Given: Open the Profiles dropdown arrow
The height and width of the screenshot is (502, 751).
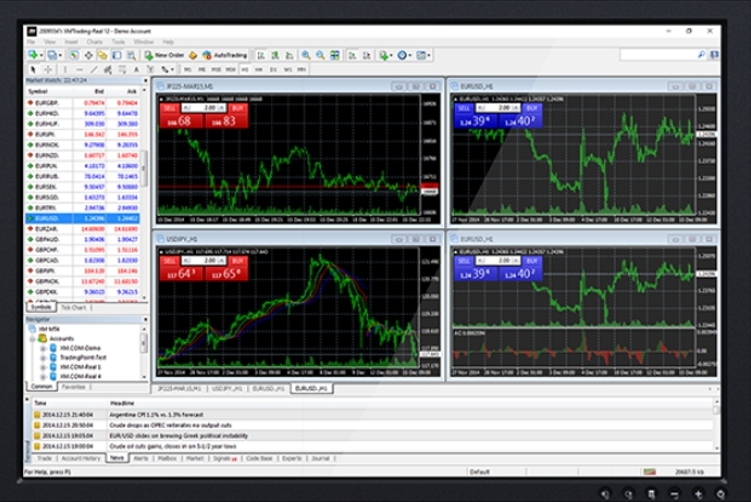Looking at the screenshot, I should point(60,56).
